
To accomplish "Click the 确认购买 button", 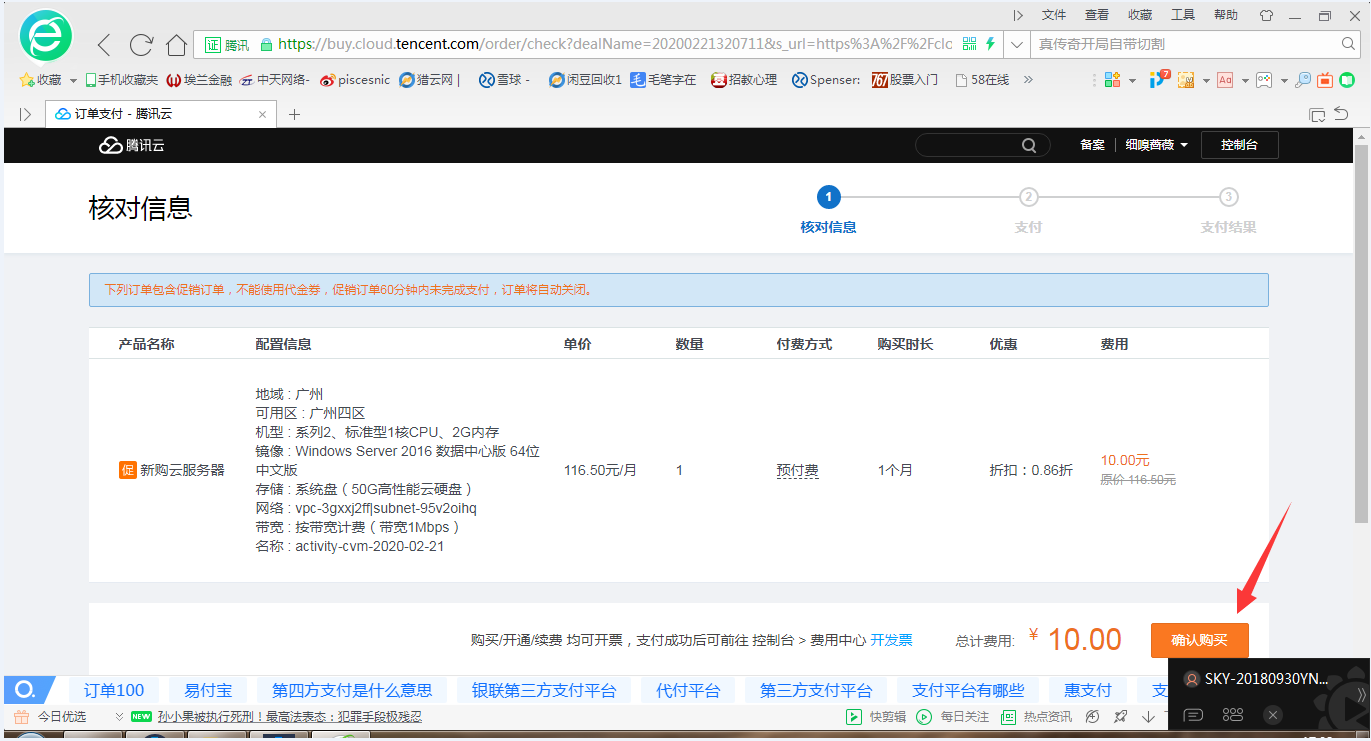I will point(1199,640).
